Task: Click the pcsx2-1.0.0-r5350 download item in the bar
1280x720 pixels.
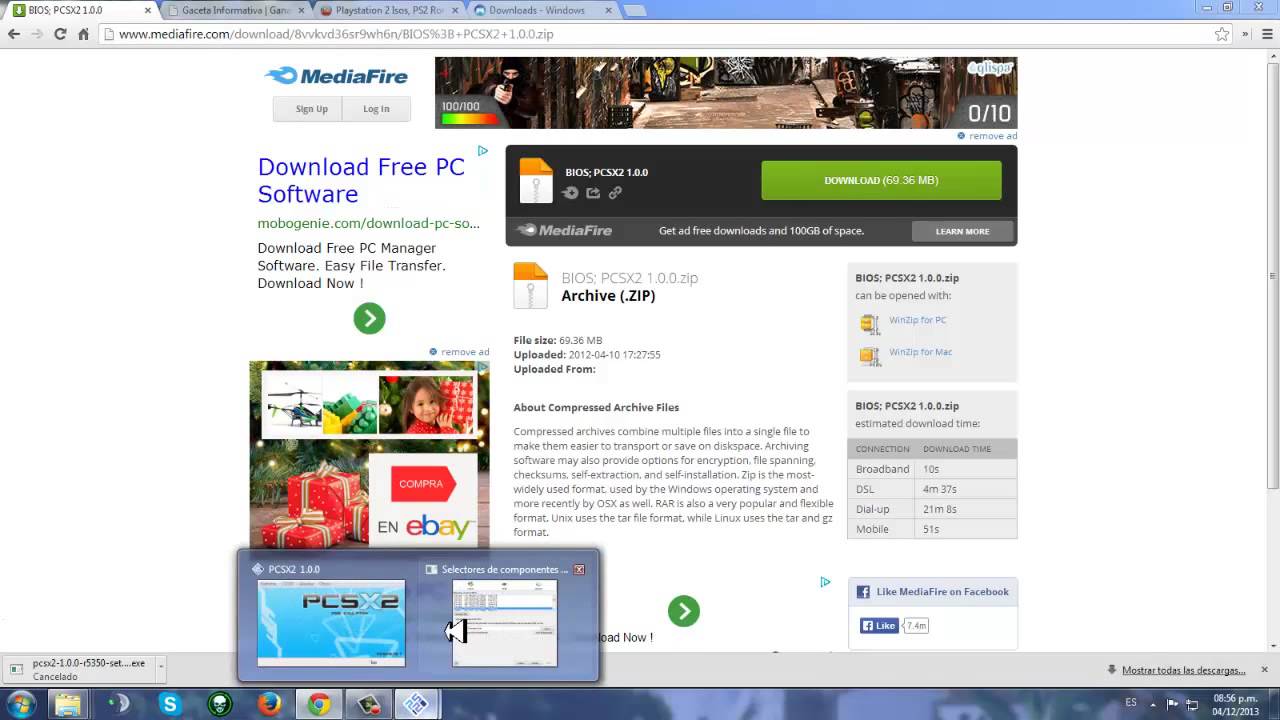Action: (x=80, y=669)
